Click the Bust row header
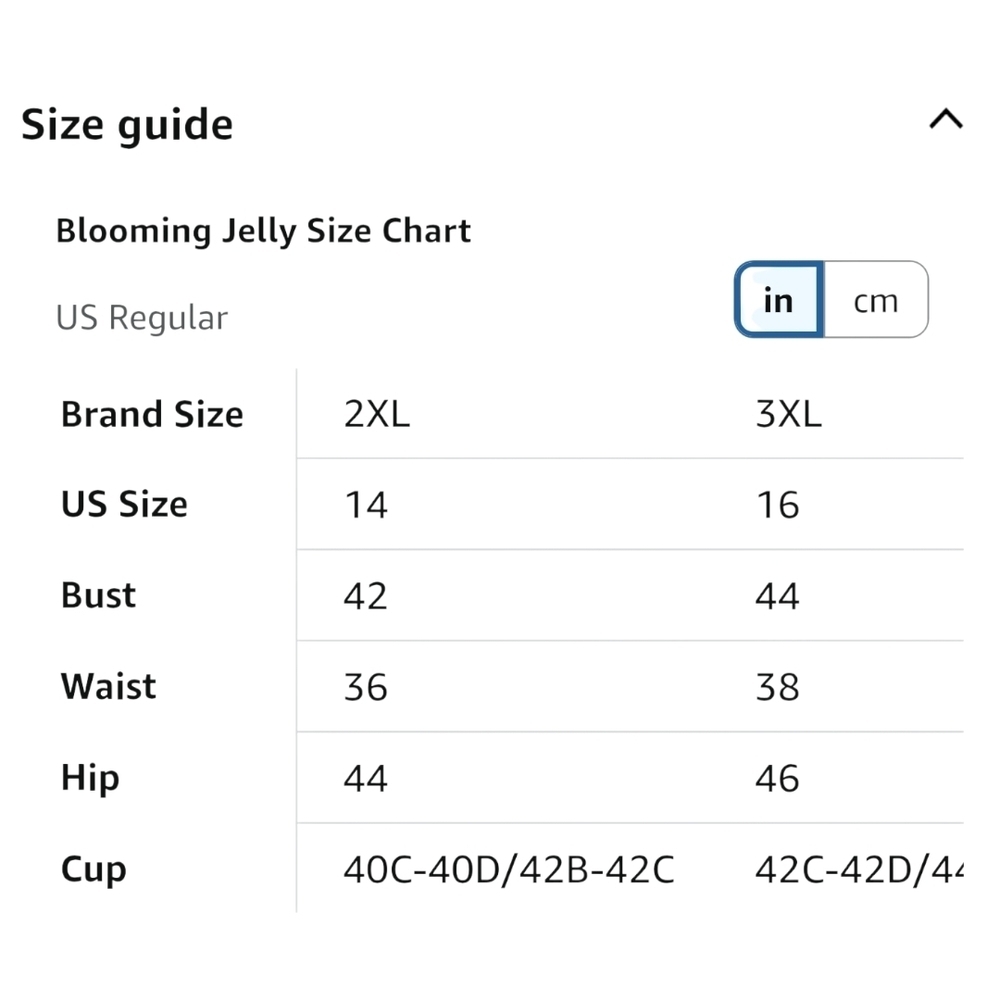The width and height of the screenshot is (1000, 1000). pos(98,596)
